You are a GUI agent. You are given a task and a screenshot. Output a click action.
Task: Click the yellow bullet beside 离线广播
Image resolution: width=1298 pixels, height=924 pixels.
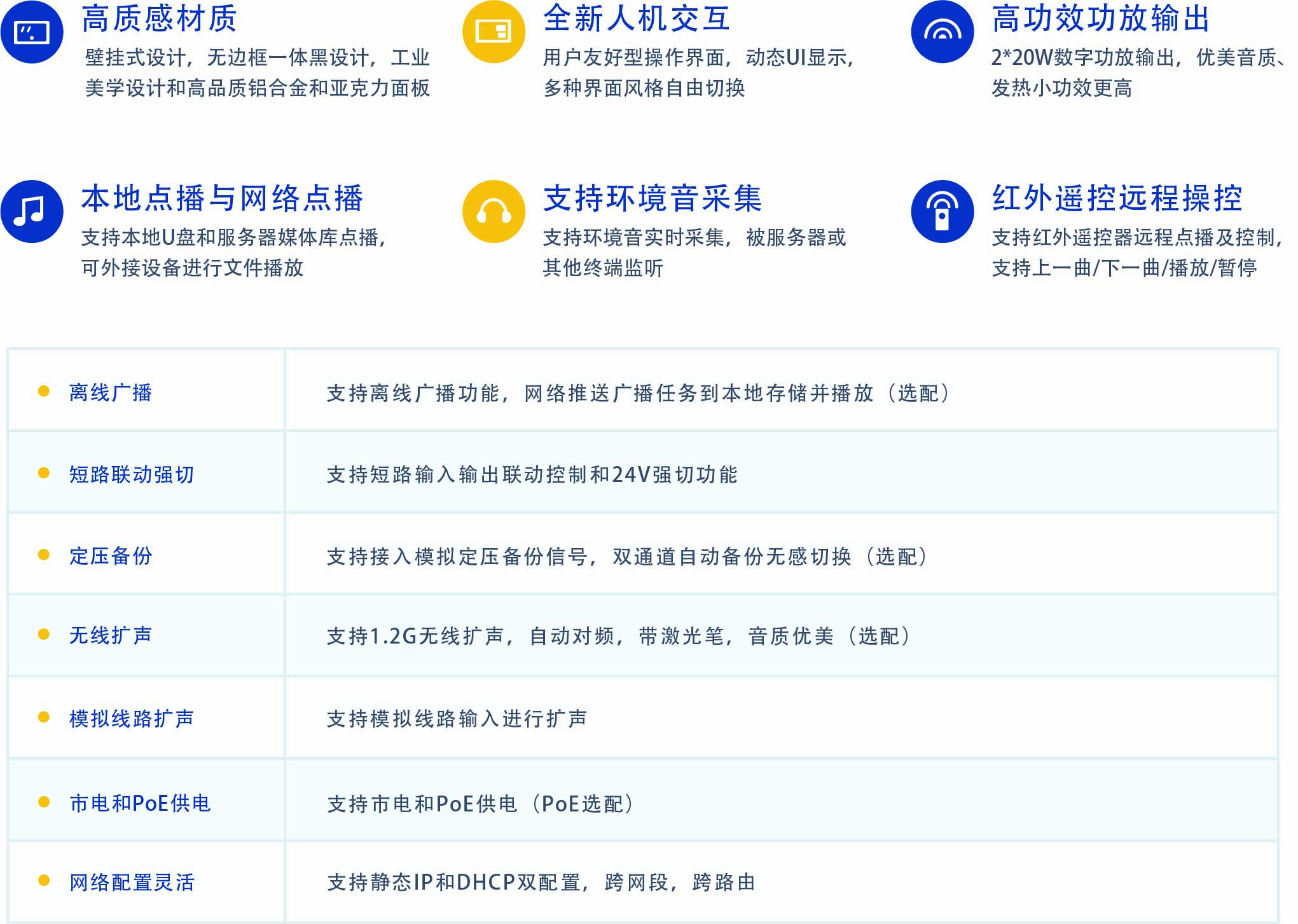(x=44, y=391)
